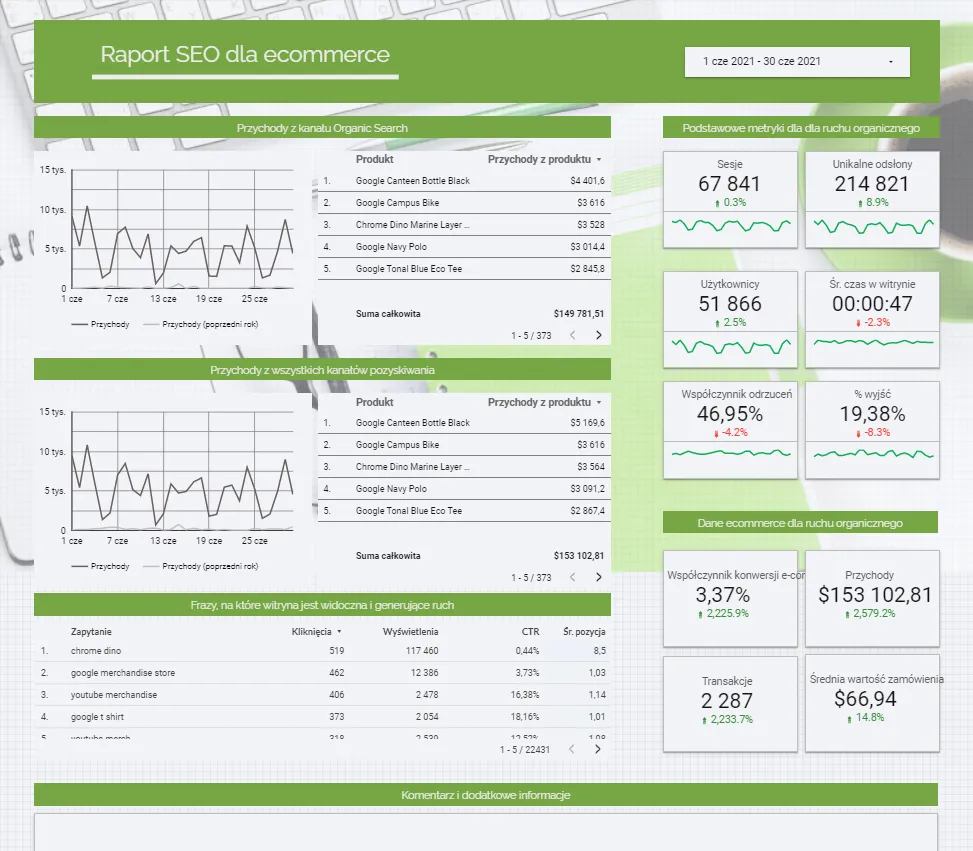The height and width of the screenshot is (851, 973).
Task: Sort Organic Search table by Przychody z produktu
Action: coord(544,160)
